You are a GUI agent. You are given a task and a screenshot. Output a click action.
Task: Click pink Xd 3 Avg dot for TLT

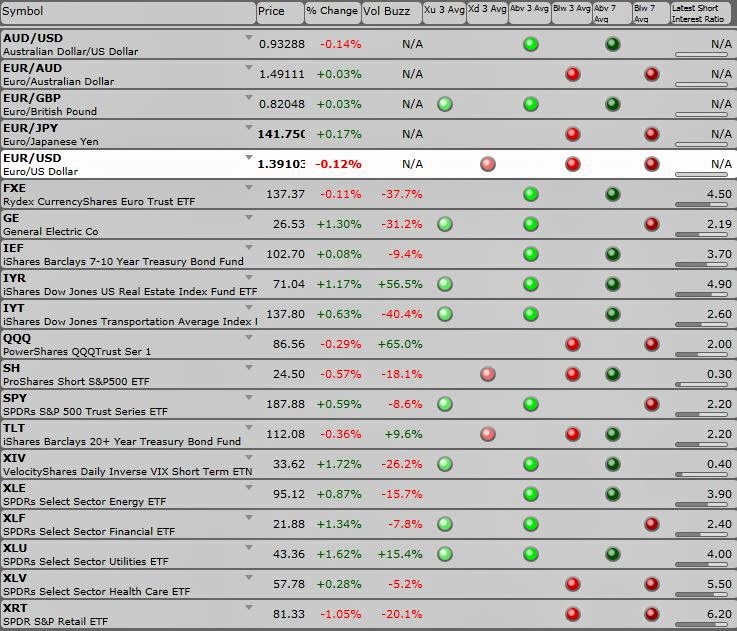coord(488,434)
